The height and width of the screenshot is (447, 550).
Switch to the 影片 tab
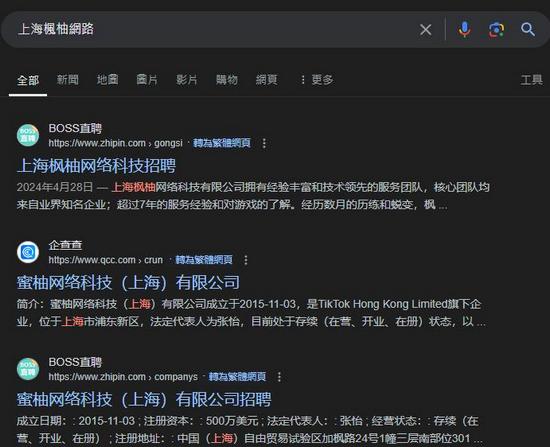pos(187,80)
